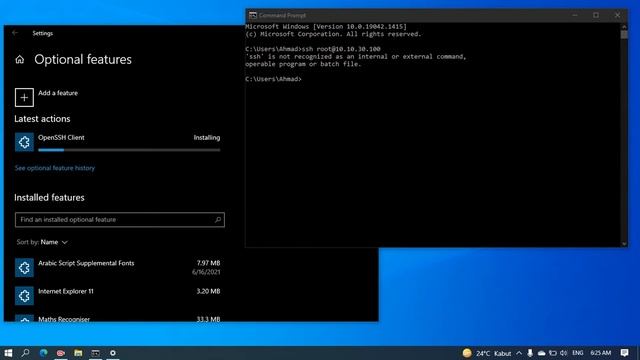
Task: Click the plus icon to add a feature
Action: [24, 98]
